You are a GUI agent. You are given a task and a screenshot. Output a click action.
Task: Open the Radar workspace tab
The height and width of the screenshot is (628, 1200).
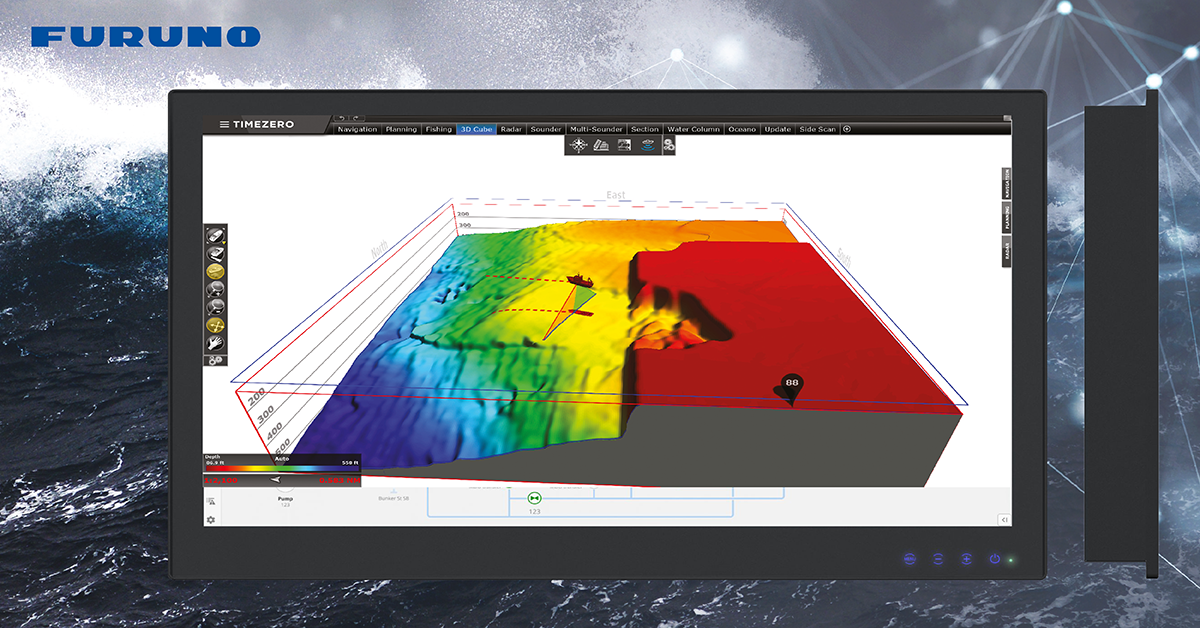point(511,129)
